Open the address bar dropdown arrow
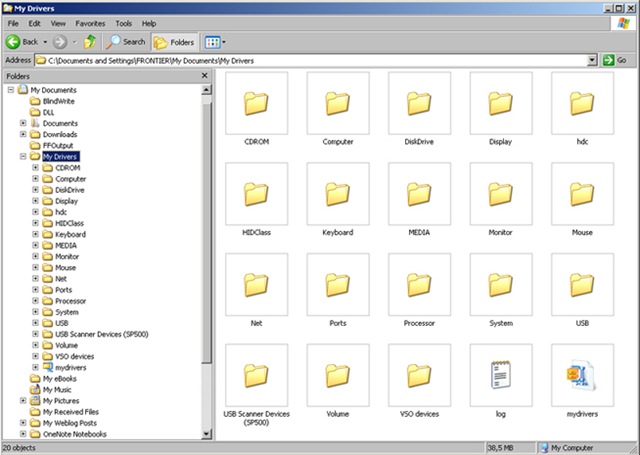The image size is (640, 455). (592, 60)
